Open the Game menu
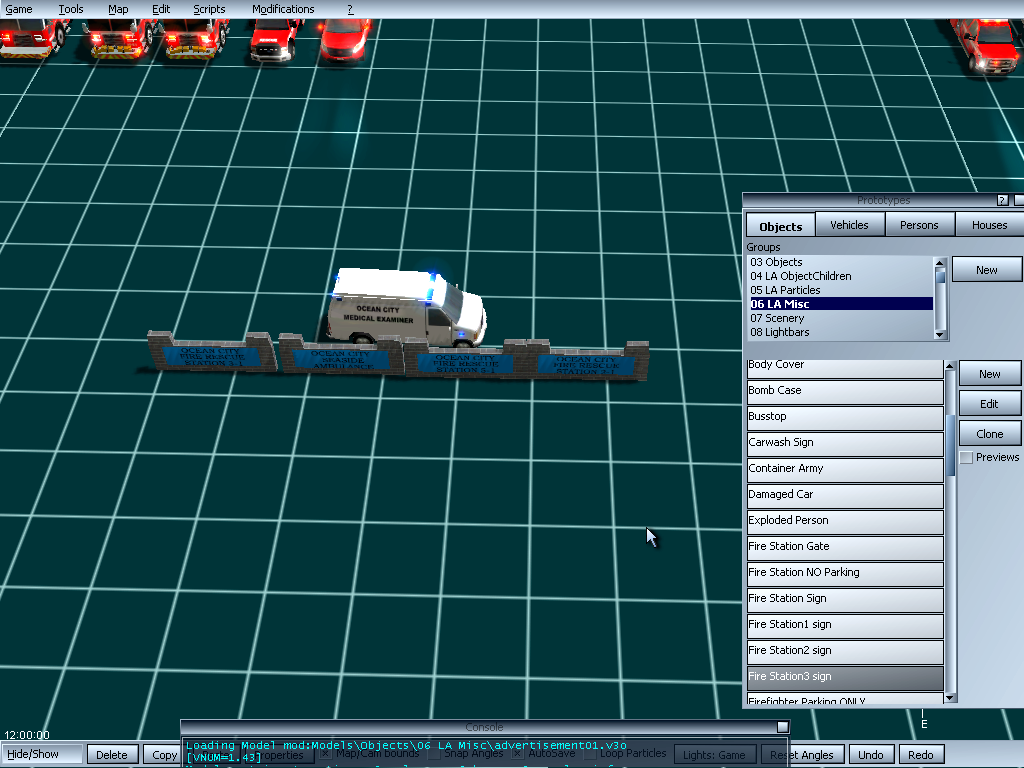Image resolution: width=1024 pixels, height=768 pixels. tap(19, 9)
